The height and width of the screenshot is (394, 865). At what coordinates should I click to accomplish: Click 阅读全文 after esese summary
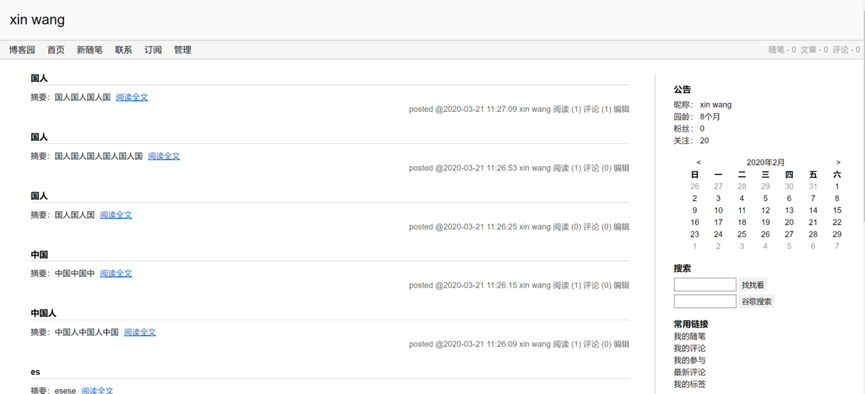point(98,390)
